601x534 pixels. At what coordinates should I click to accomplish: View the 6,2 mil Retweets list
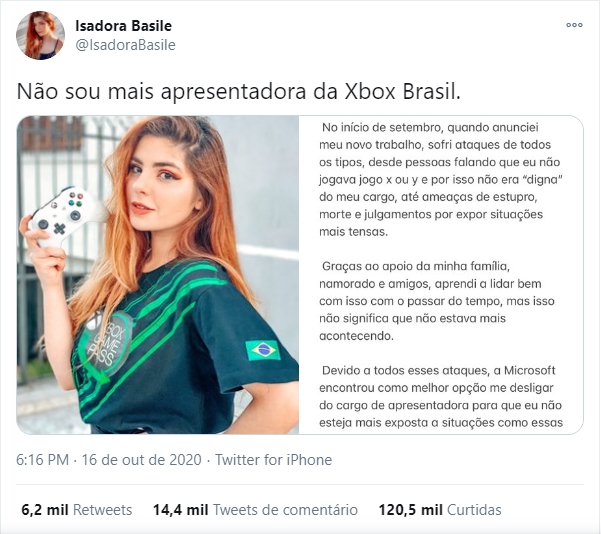pyautogui.click(x=77, y=510)
